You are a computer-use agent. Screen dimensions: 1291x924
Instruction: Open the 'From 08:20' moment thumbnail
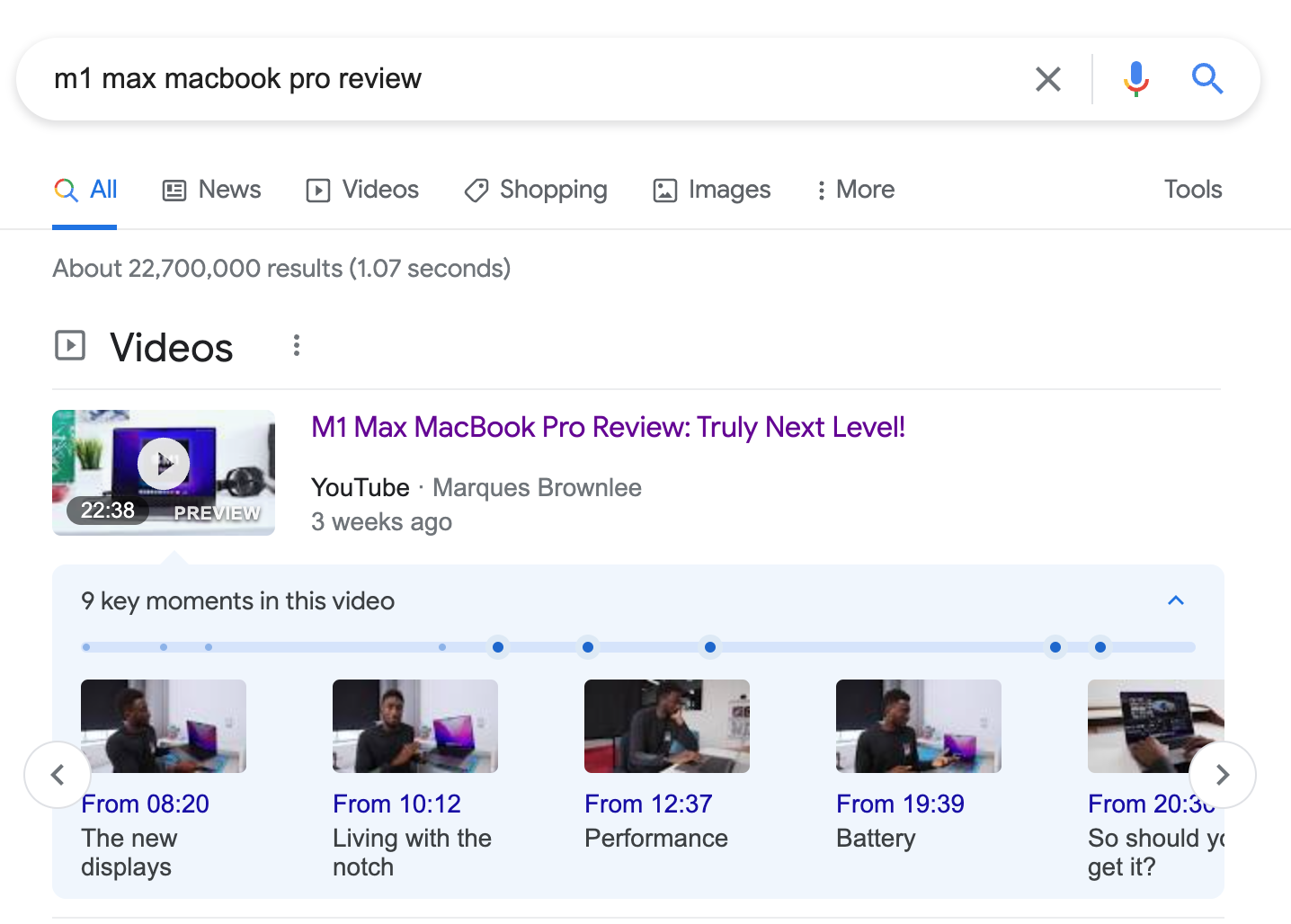pyautogui.click(x=164, y=726)
